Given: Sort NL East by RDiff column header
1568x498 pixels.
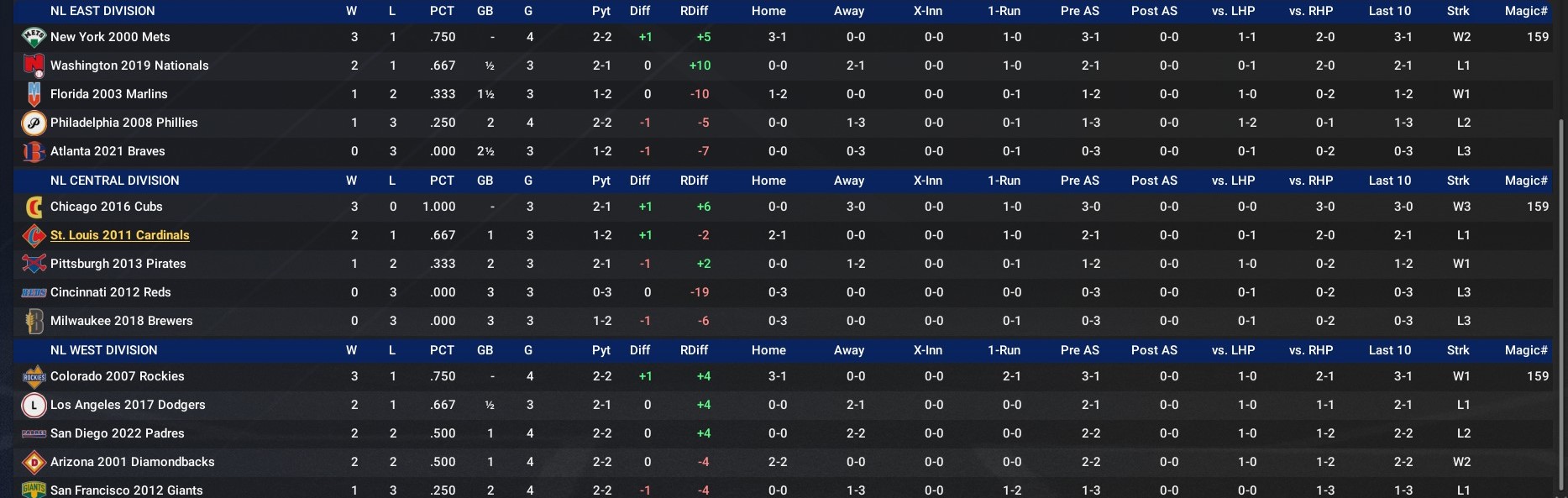Looking at the screenshot, I should (x=694, y=11).
